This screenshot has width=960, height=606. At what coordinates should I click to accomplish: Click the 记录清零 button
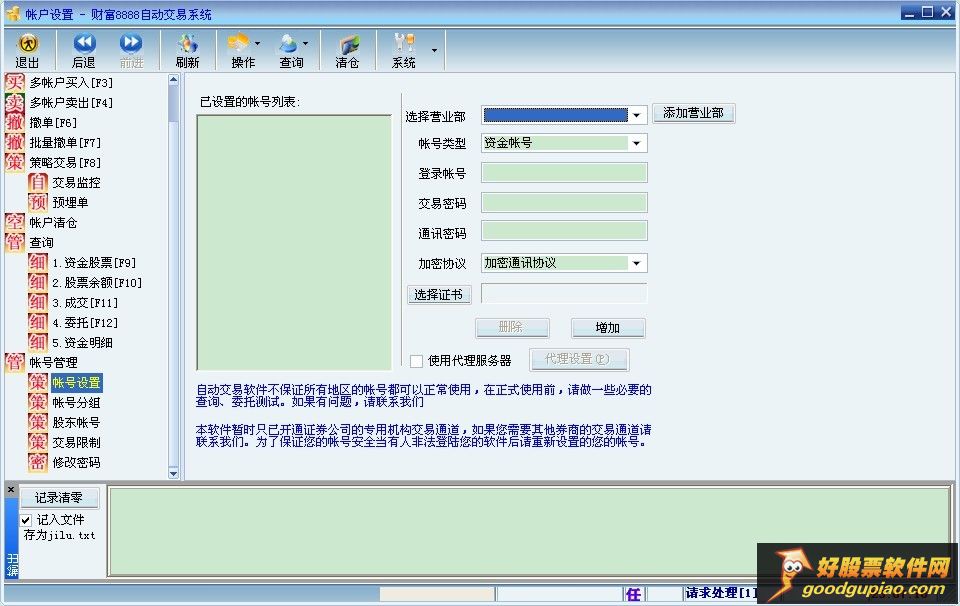click(59, 498)
